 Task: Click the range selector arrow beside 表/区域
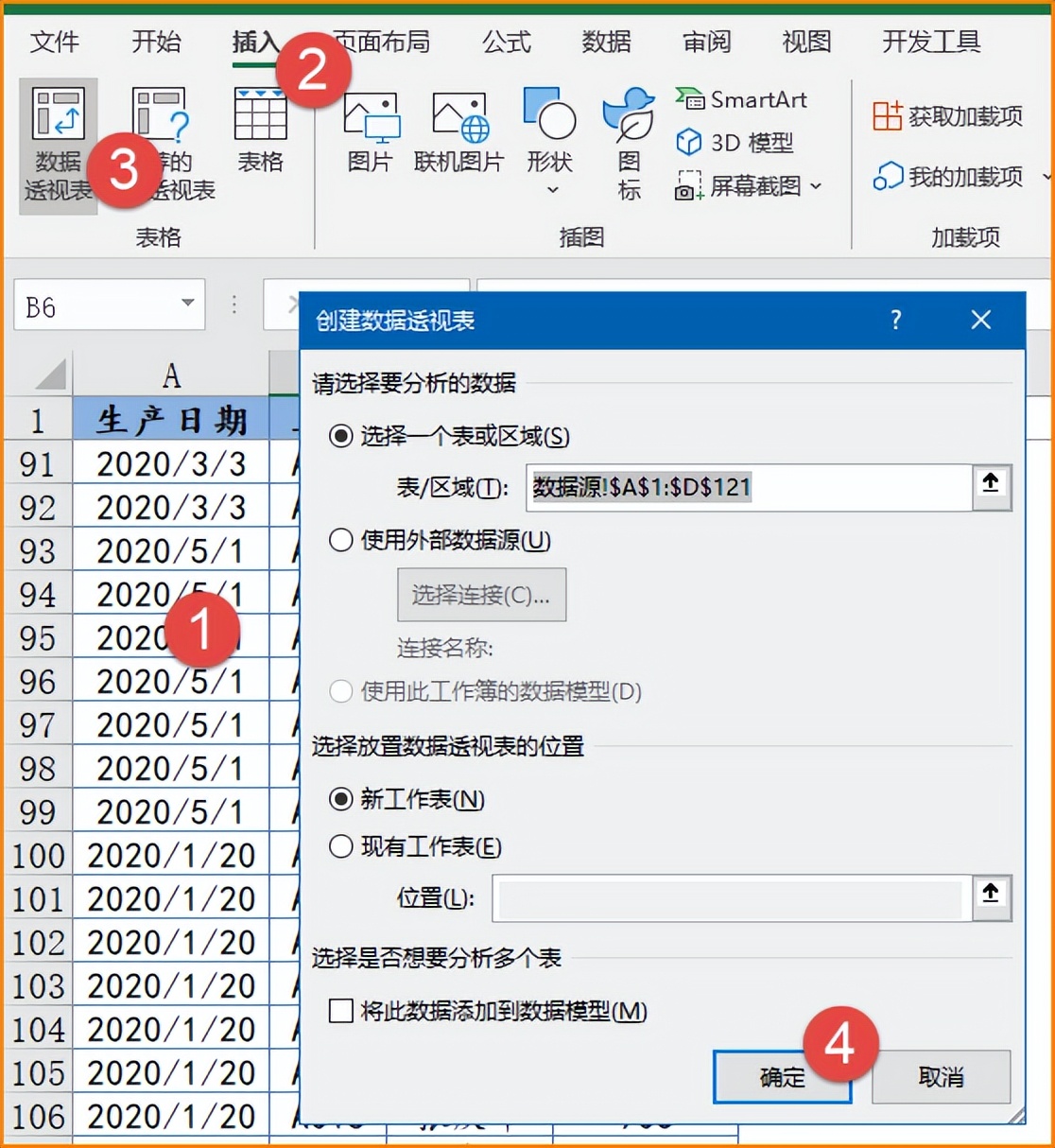click(990, 483)
